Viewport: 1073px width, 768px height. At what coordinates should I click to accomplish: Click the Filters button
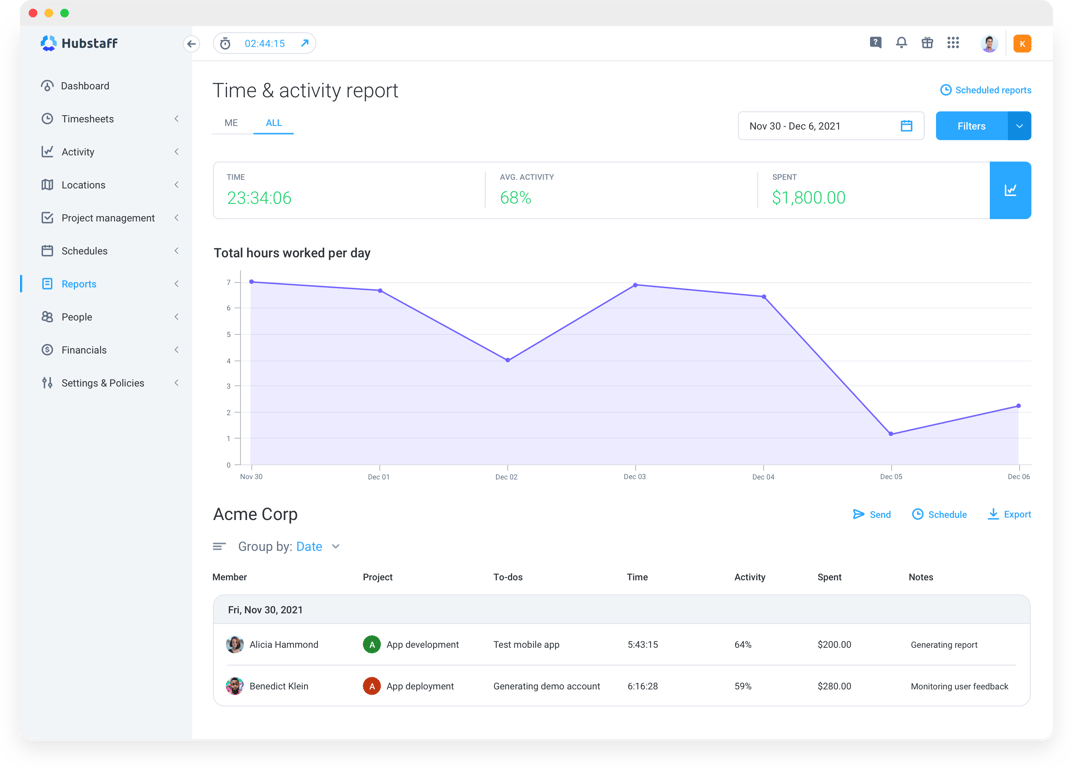[x=972, y=126]
